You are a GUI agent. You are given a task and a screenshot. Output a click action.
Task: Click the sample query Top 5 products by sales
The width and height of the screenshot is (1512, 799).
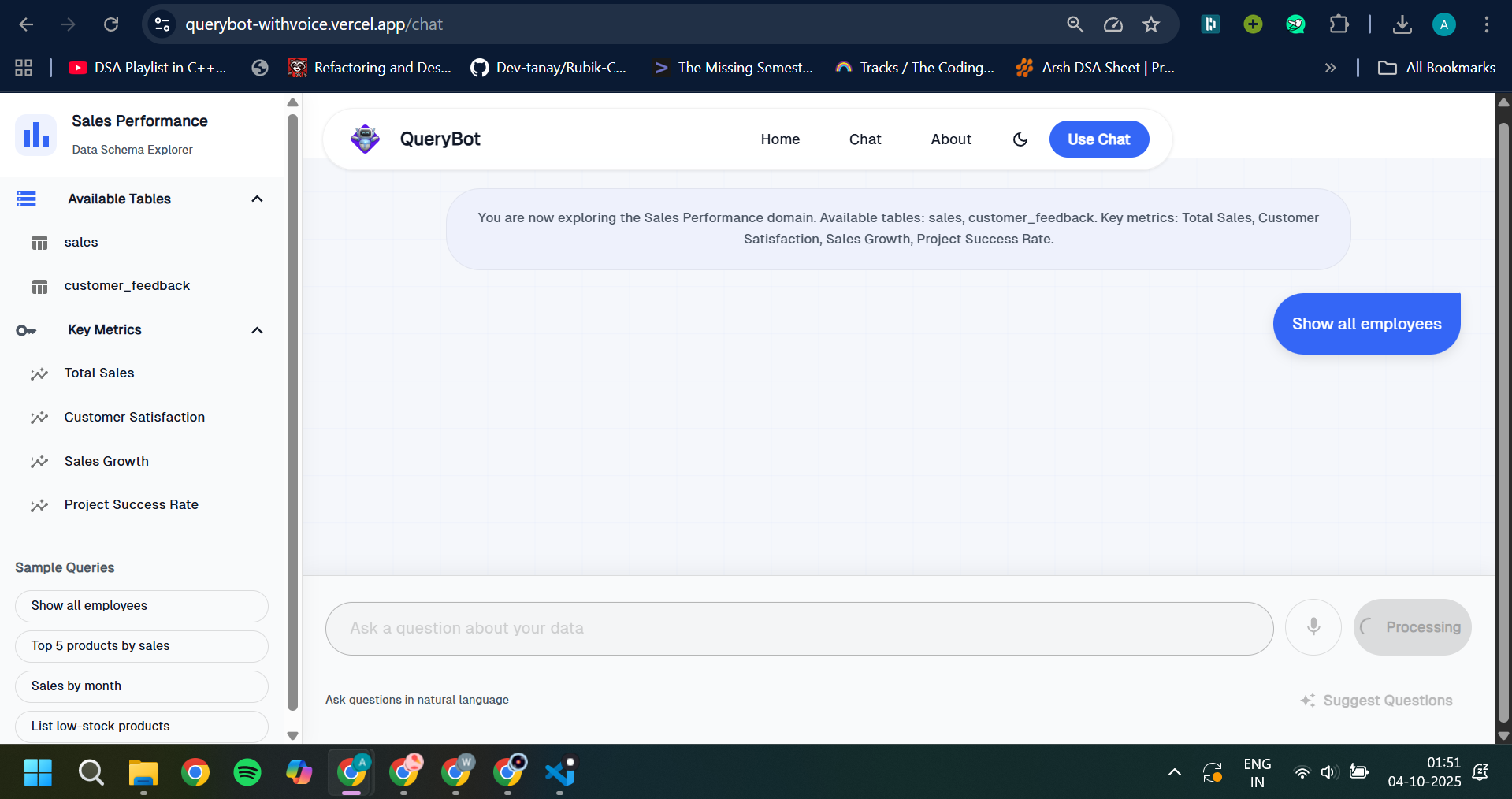click(x=142, y=646)
